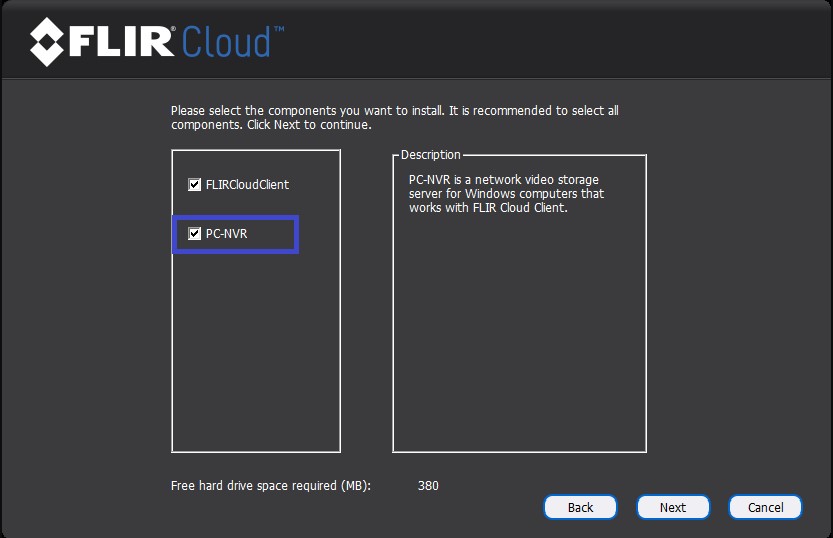Select the FLIRCloudClient component label
The height and width of the screenshot is (538, 833).
[247, 185]
